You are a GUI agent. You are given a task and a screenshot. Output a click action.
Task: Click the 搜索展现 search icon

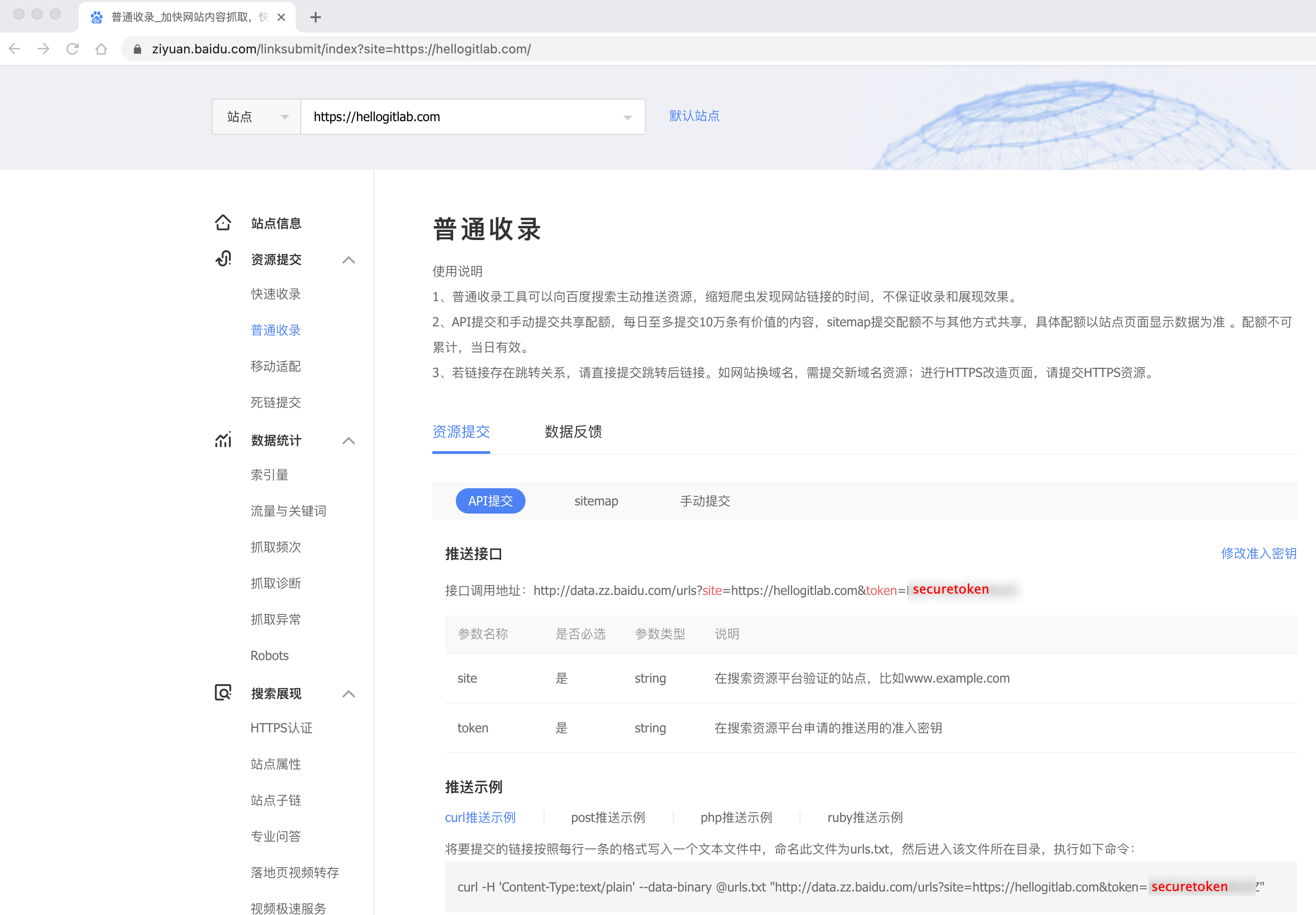223,693
